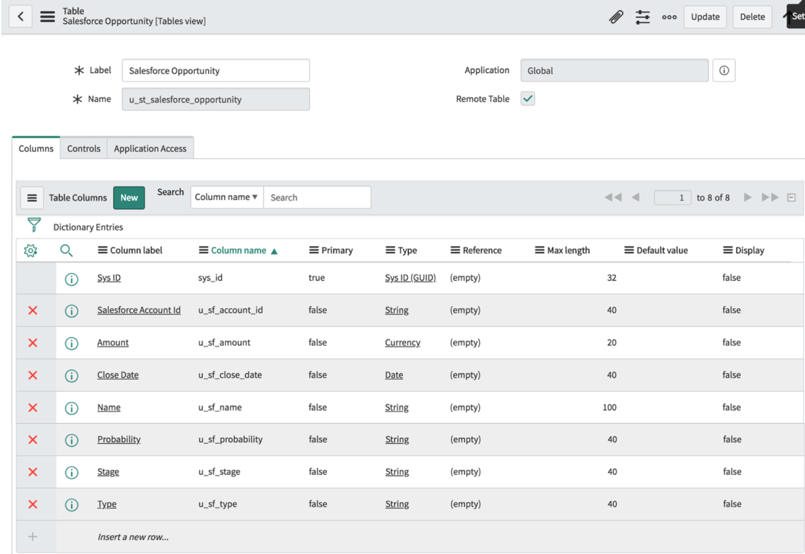
Task: Delete the Amount row with red X
Action: click(x=33, y=342)
